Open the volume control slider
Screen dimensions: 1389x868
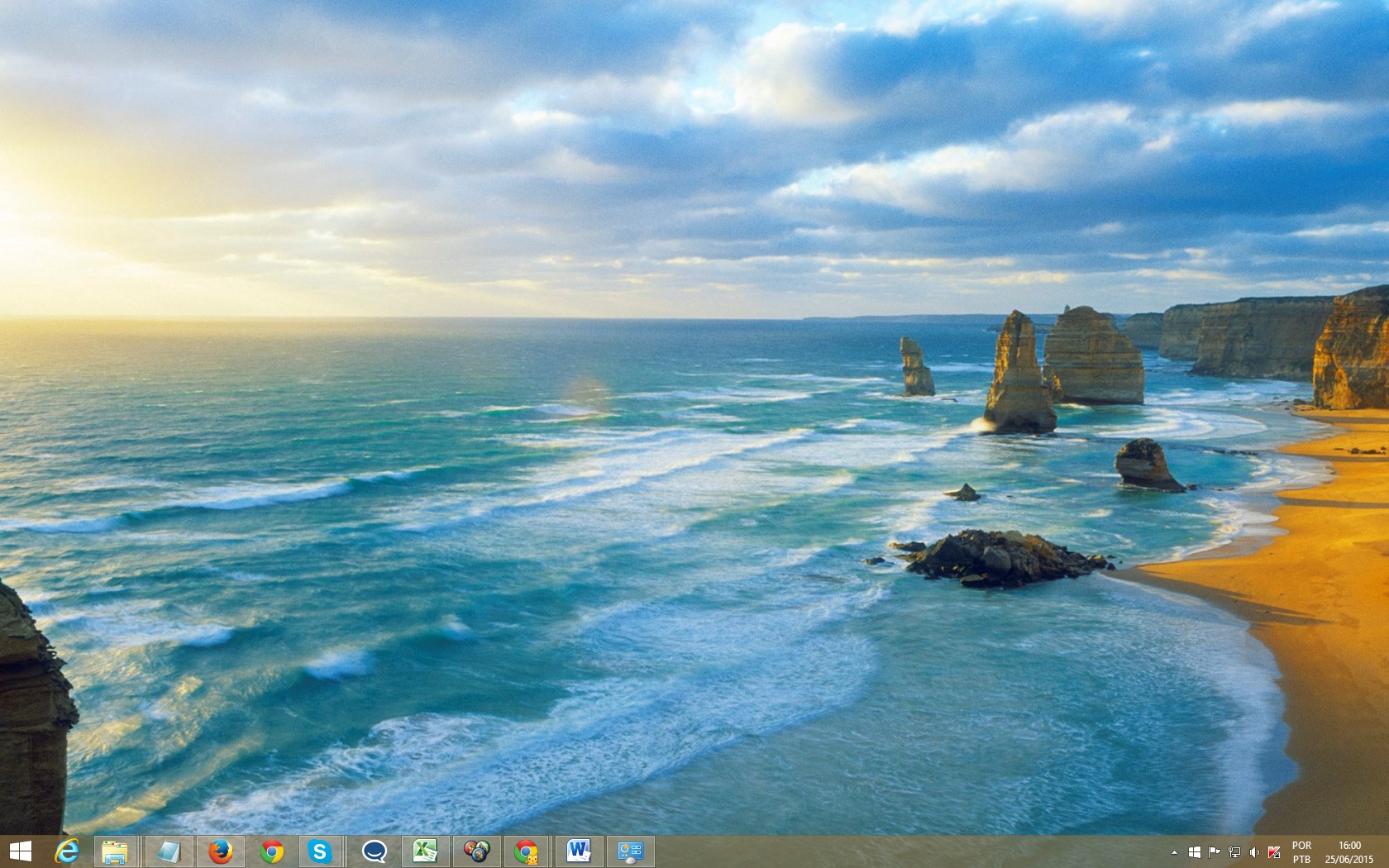[x=1254, y=851]
